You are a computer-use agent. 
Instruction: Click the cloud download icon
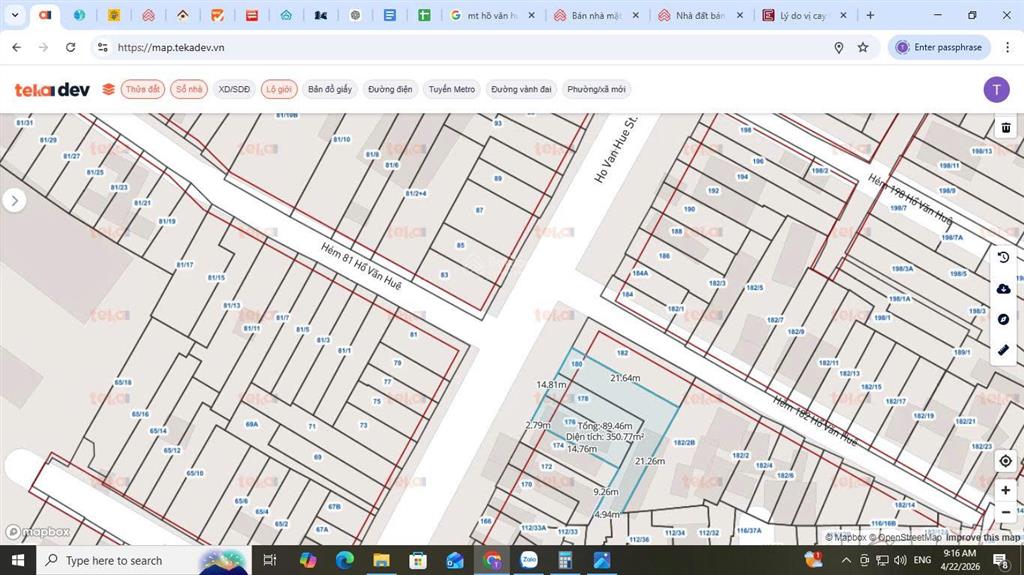1004,288
